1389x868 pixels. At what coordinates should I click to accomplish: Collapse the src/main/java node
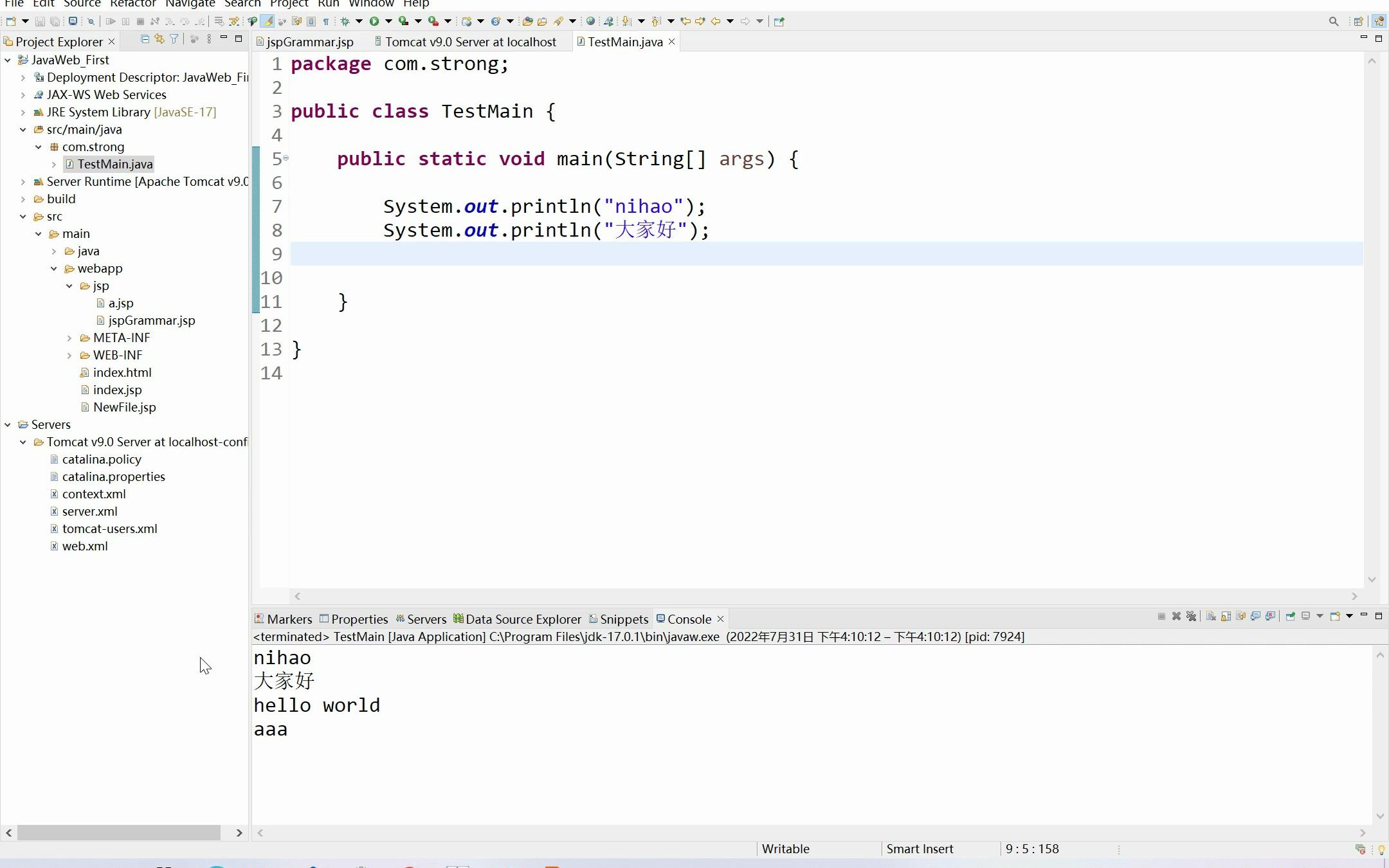click(x=23, y=129)
